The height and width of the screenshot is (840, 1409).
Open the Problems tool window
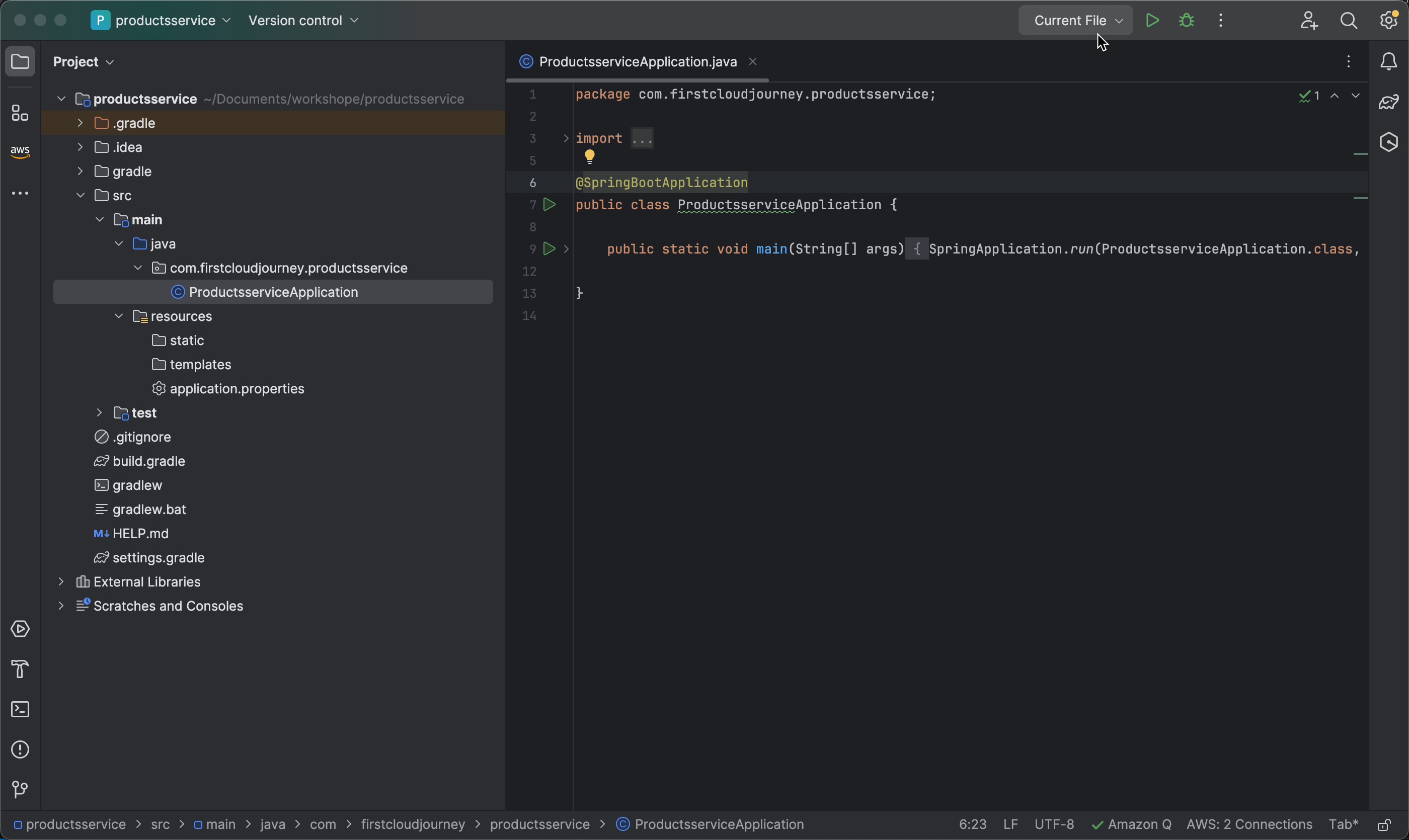(21, 749)
